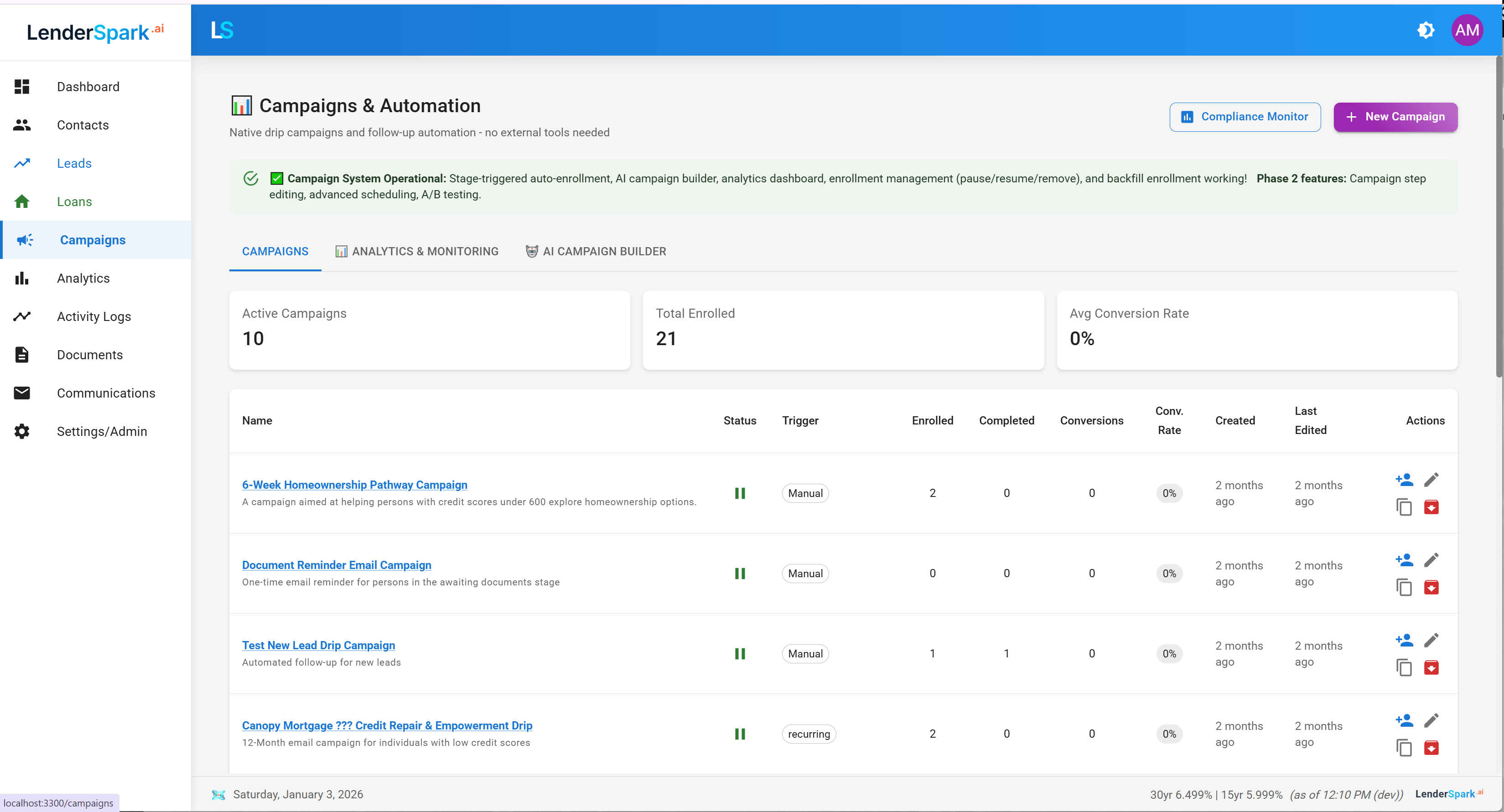Open the AI CAMPAIGN BUILDER tab
Image resolution: width=1504 pixels, height=812 pixels.
[596, 252]
